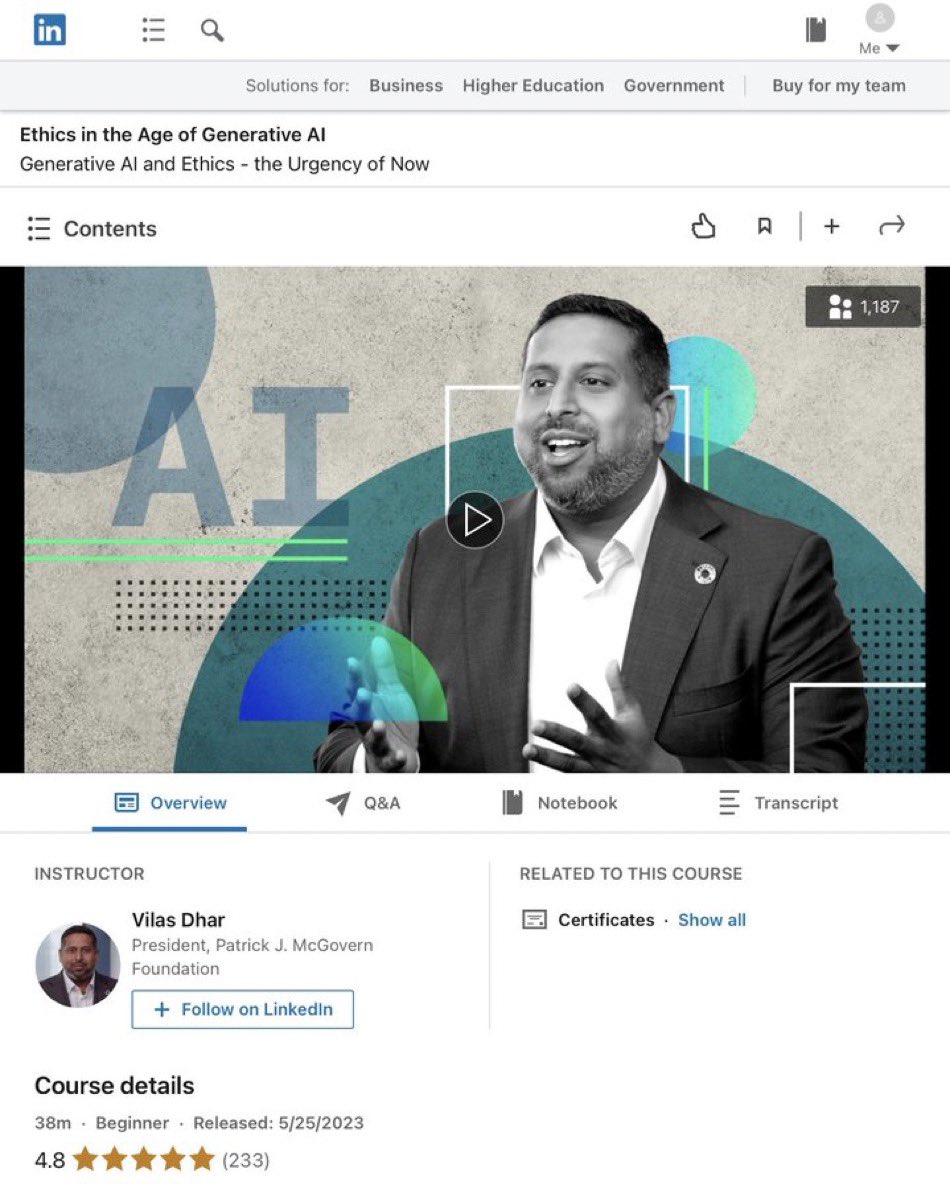Open the browse list icon in header
This screenshot has width=950, height=1189.
[x=153, y=30]
